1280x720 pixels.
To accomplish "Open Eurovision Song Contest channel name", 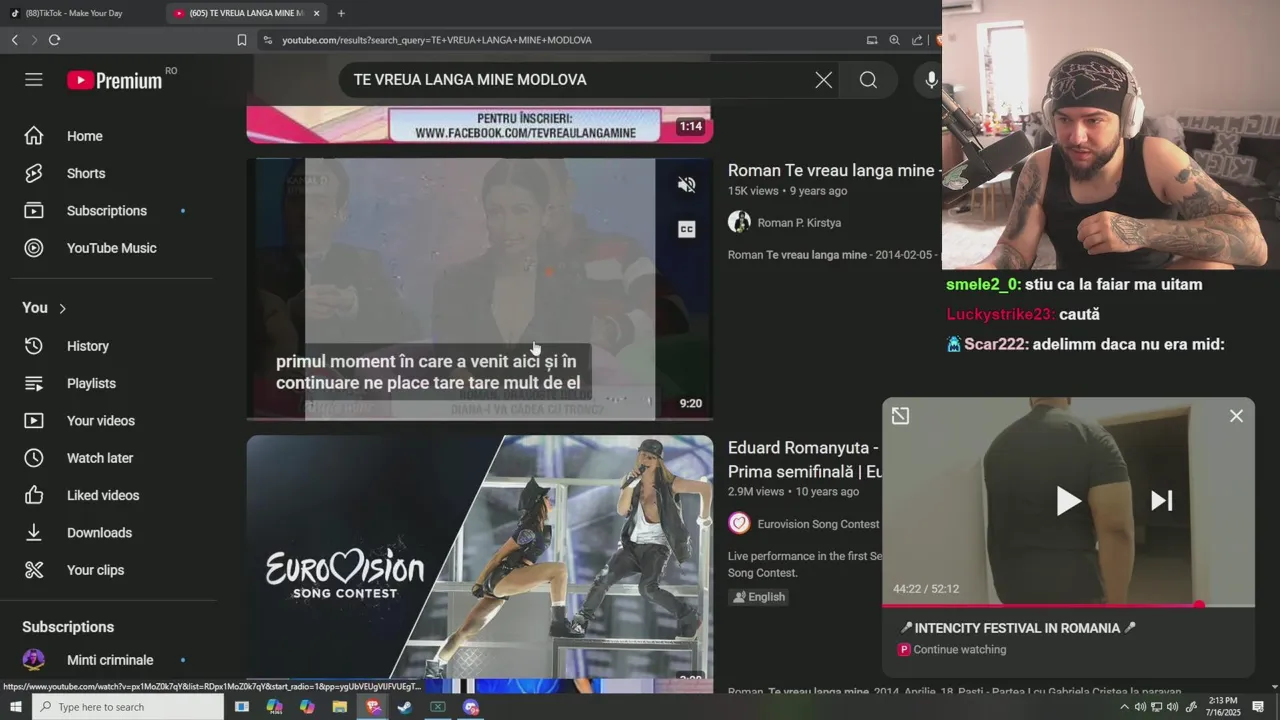I will point(818,524).
